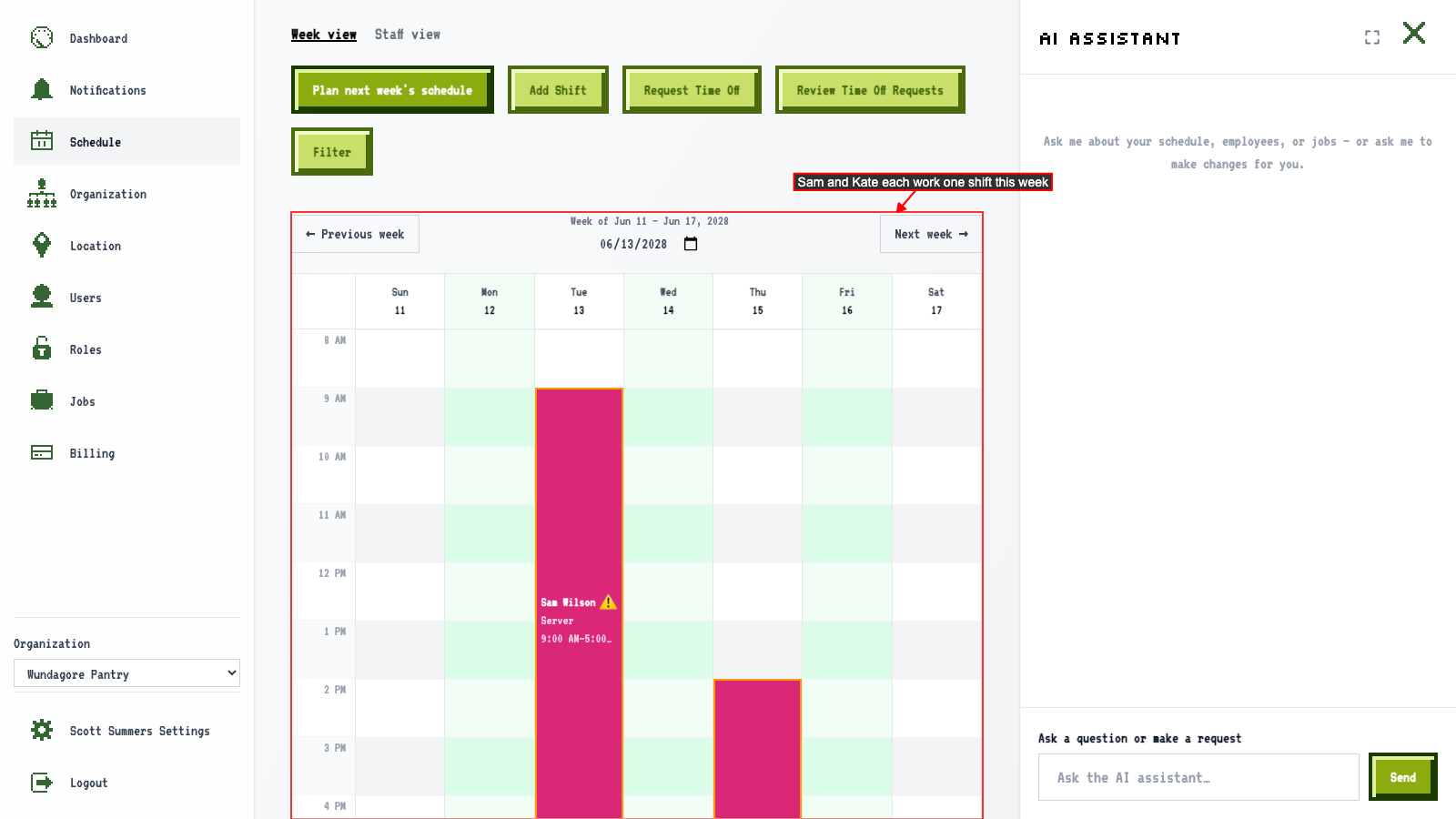
Task: Switch to the Staff view tab
Action: [x=408, y=35]
